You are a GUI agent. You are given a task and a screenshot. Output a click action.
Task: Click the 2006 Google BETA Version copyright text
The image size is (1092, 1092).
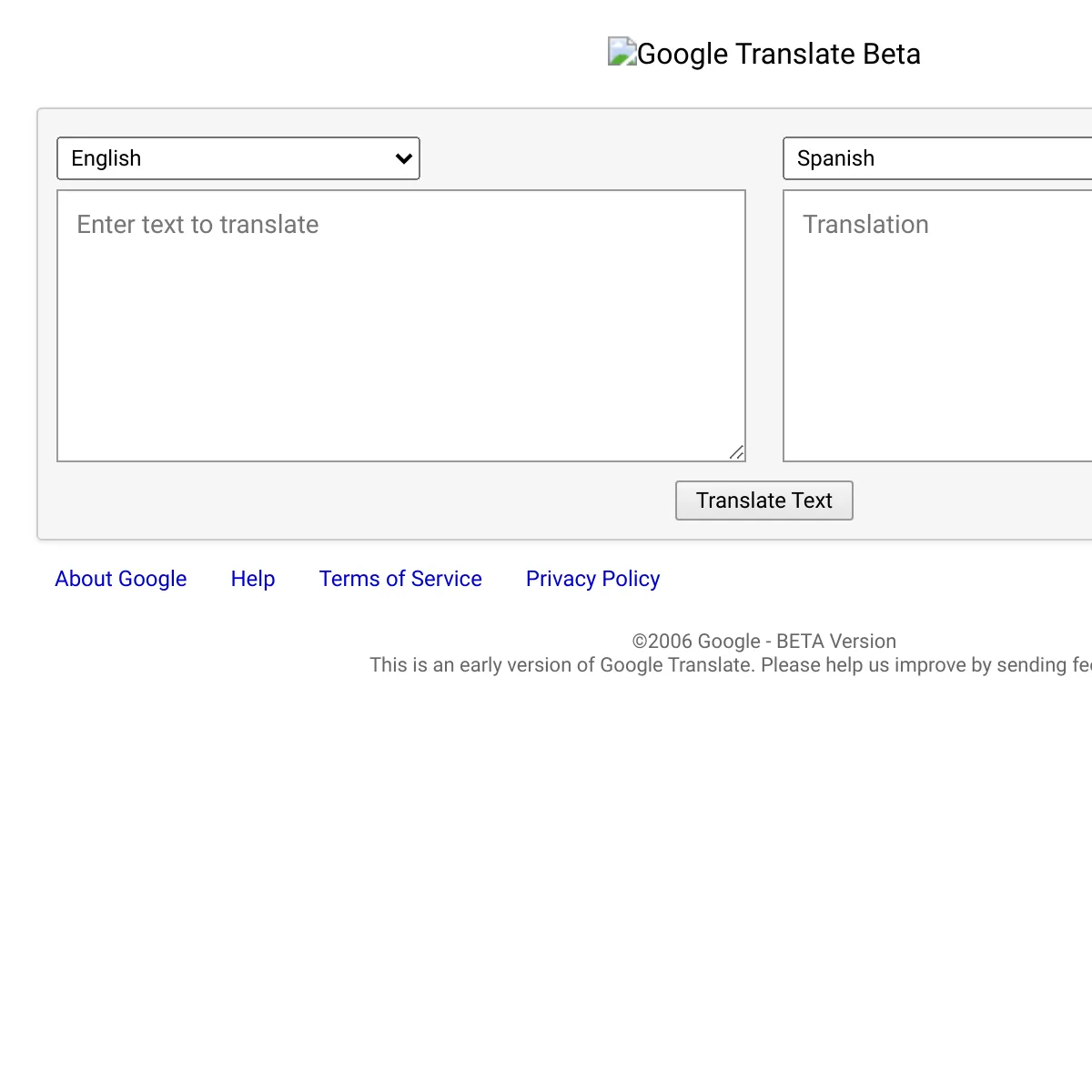click(763, 641)
